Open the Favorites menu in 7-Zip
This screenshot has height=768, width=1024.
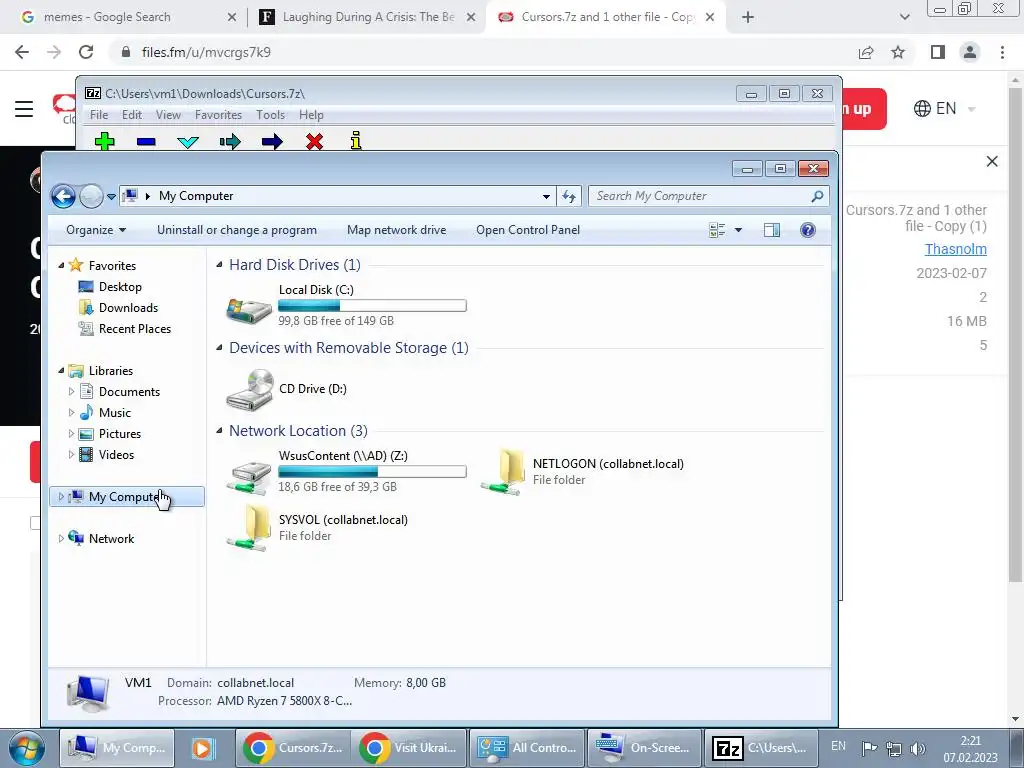(x=219, y=115)
